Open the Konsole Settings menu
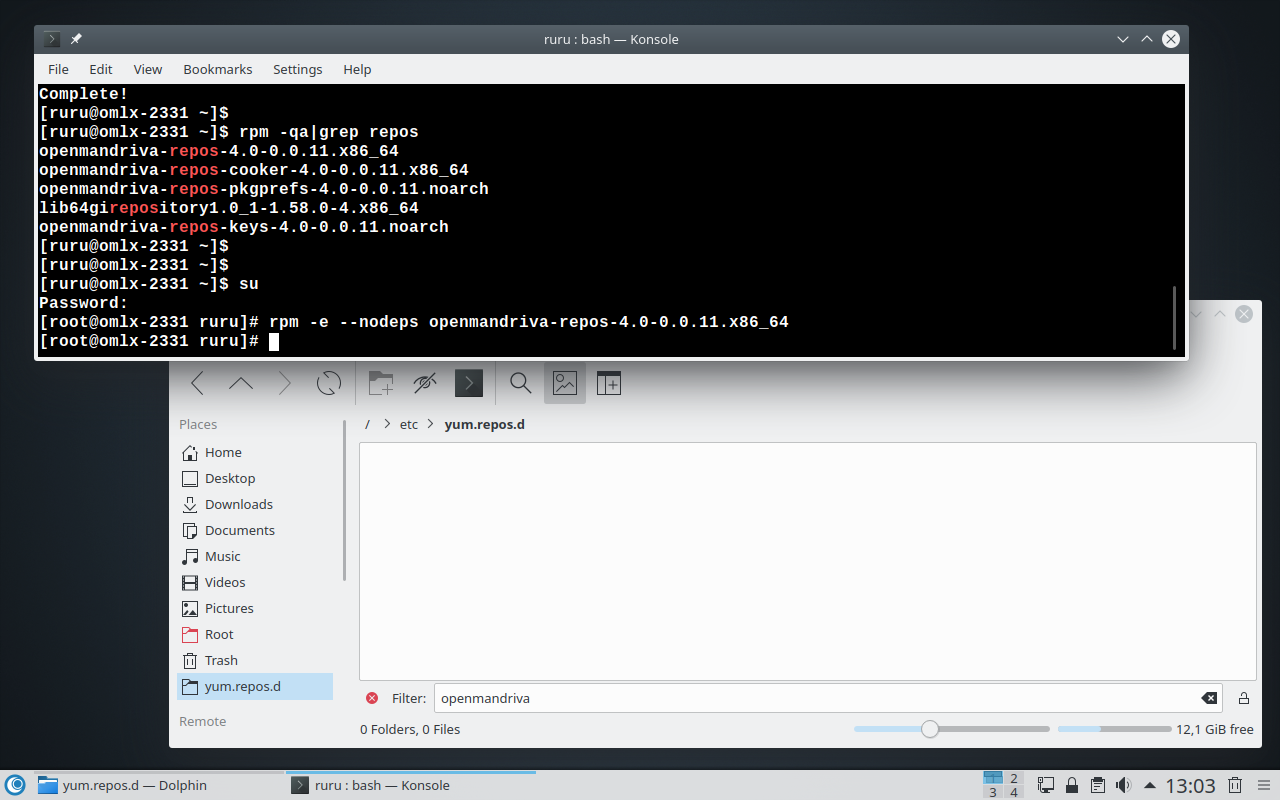 tap(298, 69)
